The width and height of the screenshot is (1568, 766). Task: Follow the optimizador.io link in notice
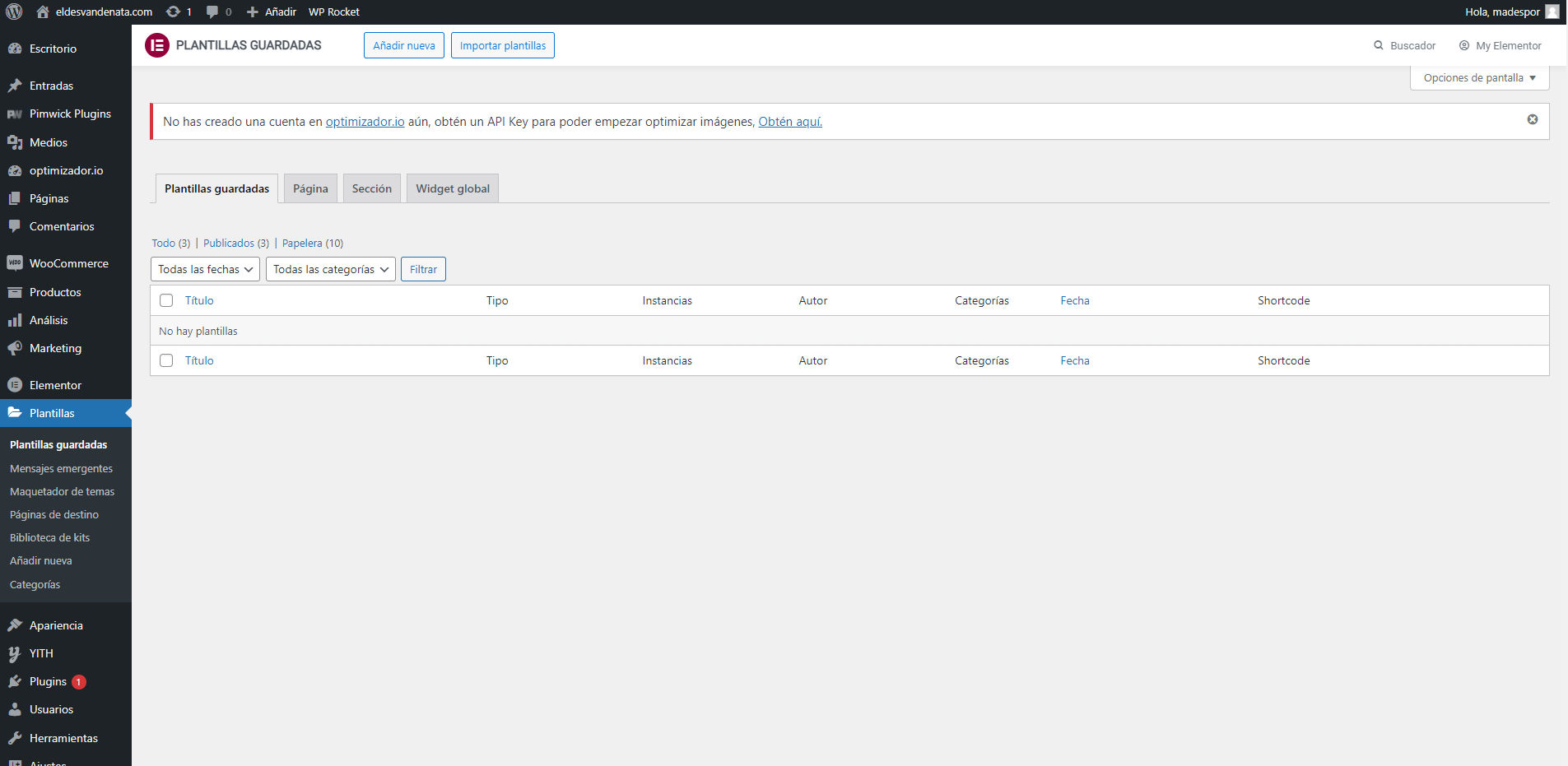coord(365,122)
